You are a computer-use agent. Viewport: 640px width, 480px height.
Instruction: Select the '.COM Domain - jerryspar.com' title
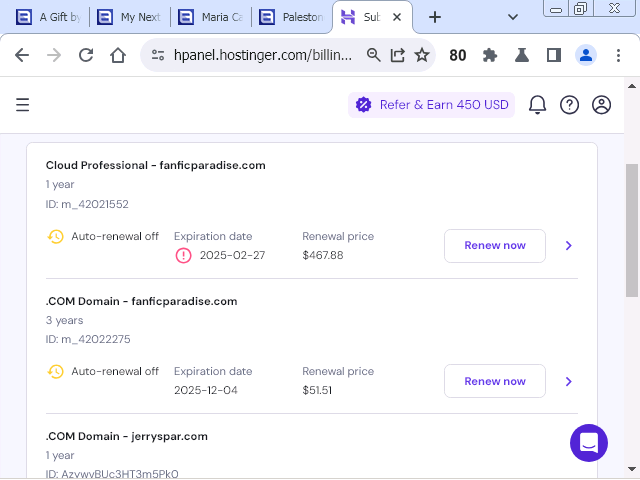(x=127, y=436)
